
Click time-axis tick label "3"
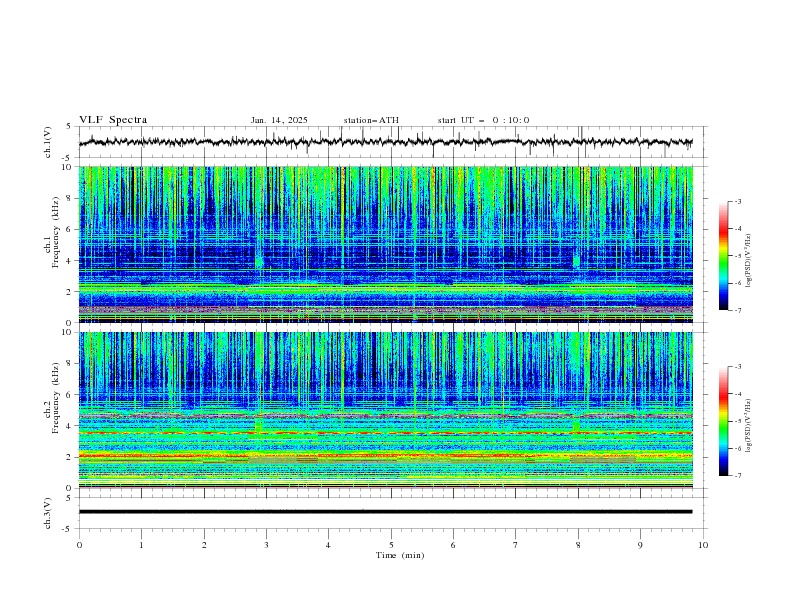click(266, 545)
